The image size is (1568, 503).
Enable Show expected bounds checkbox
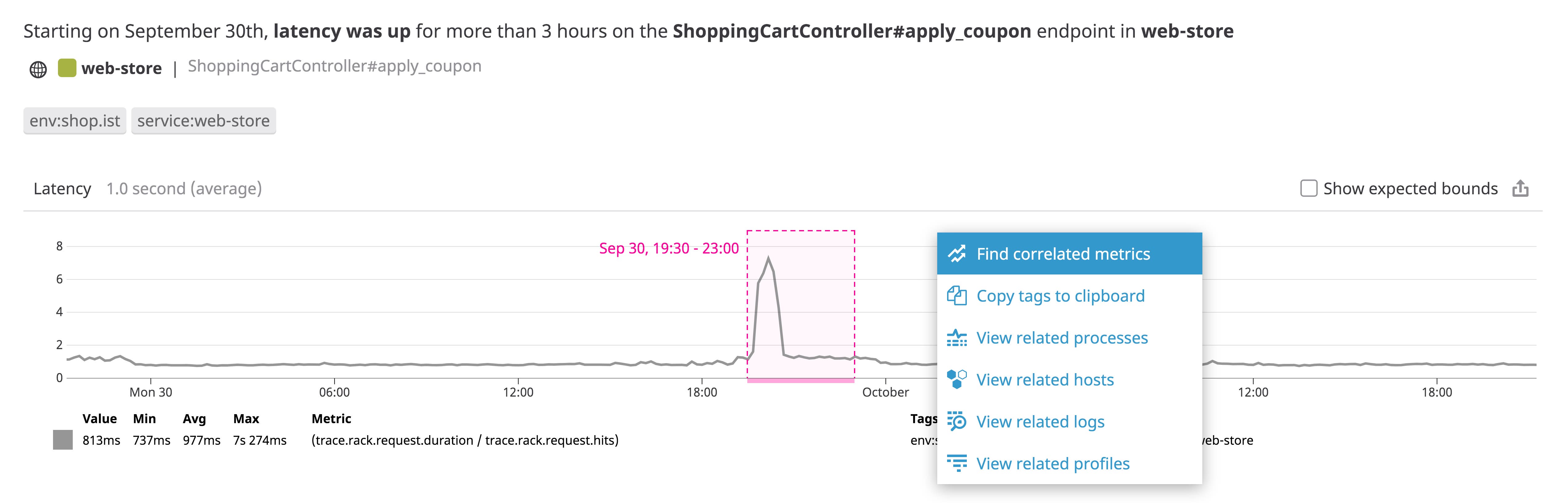[1308, 188]
